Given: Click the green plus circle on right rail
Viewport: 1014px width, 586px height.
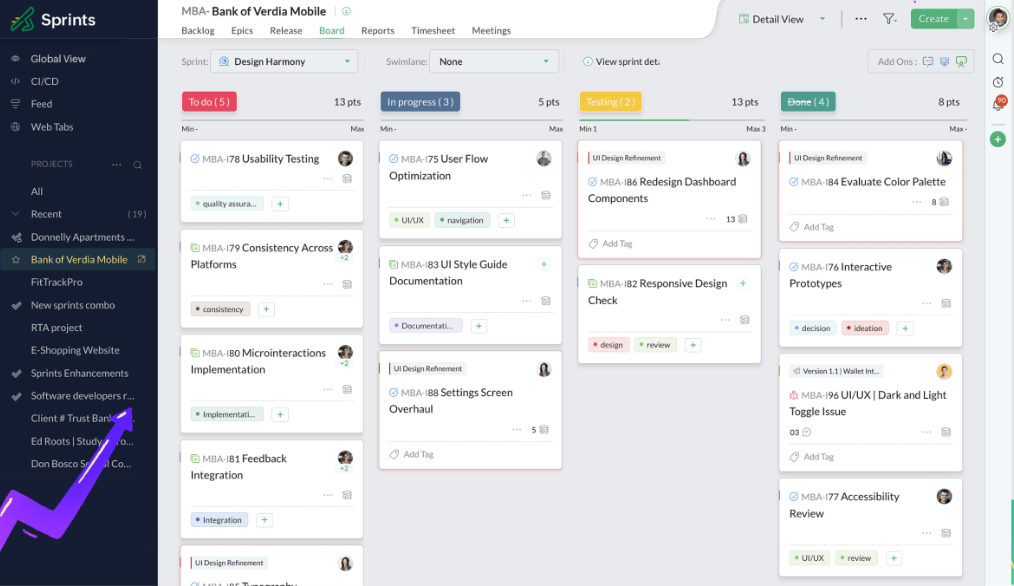Looking at the screenshot, I should coord(998,139).
